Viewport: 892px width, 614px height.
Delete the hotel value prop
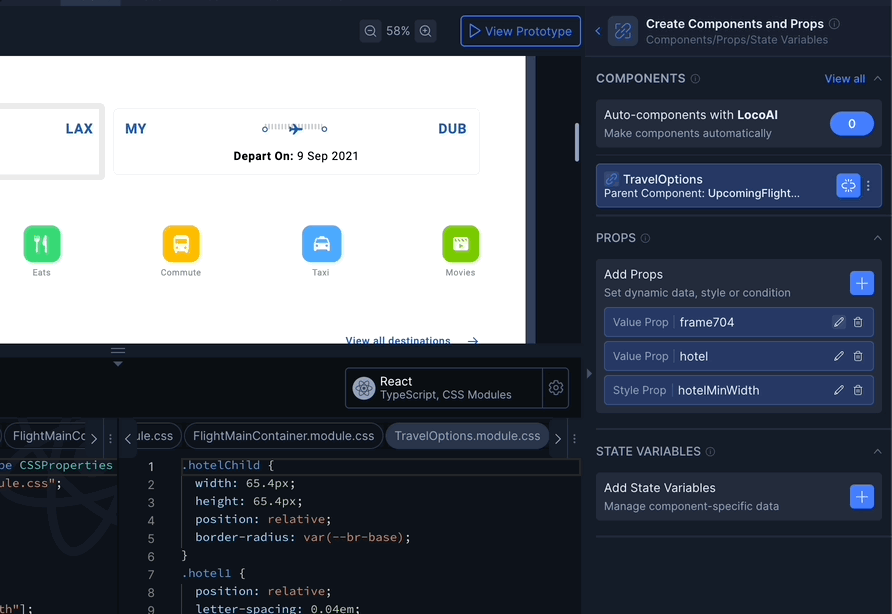pyautogui.click(x=858, y=356)
